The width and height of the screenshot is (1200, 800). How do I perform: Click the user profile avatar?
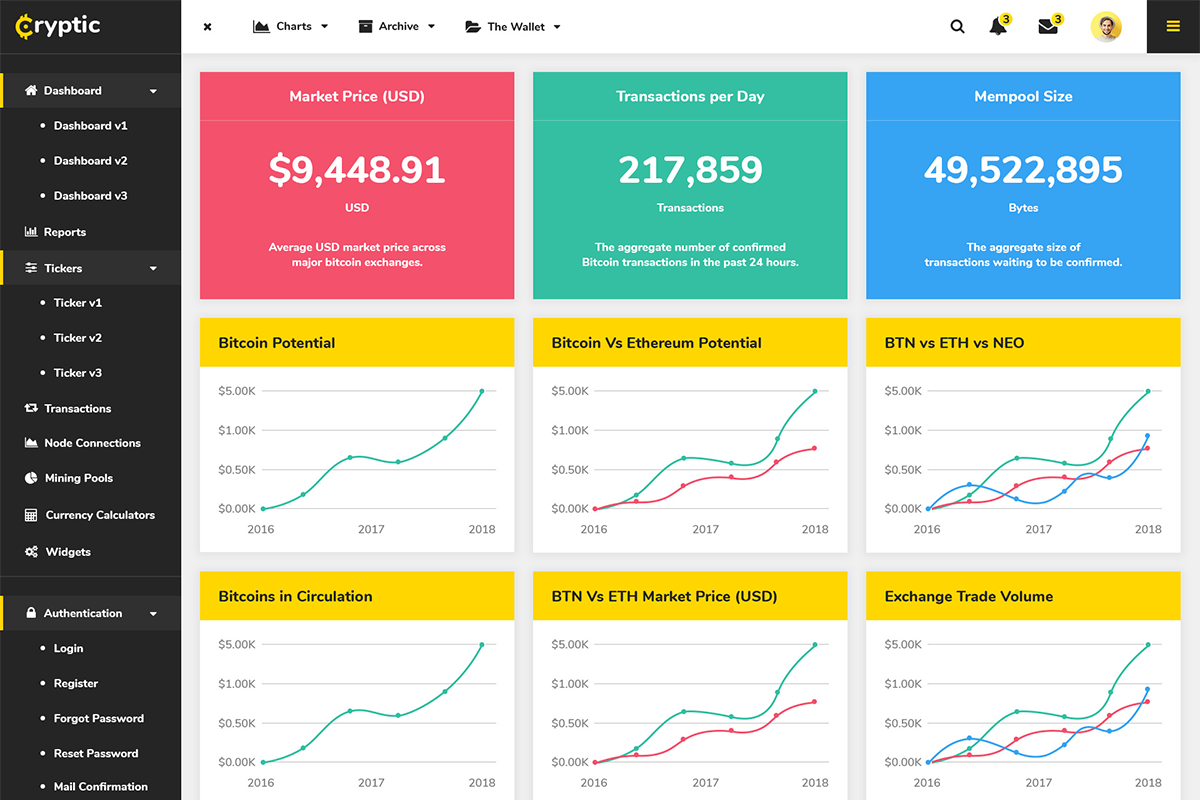click(x=1106, y=27)
